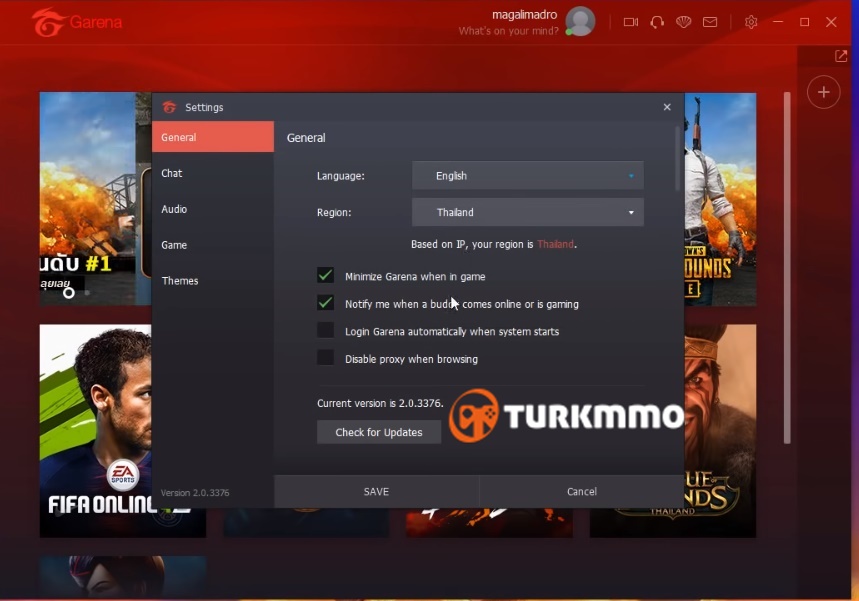Click magalimadro profile avatar

[580, 21]
